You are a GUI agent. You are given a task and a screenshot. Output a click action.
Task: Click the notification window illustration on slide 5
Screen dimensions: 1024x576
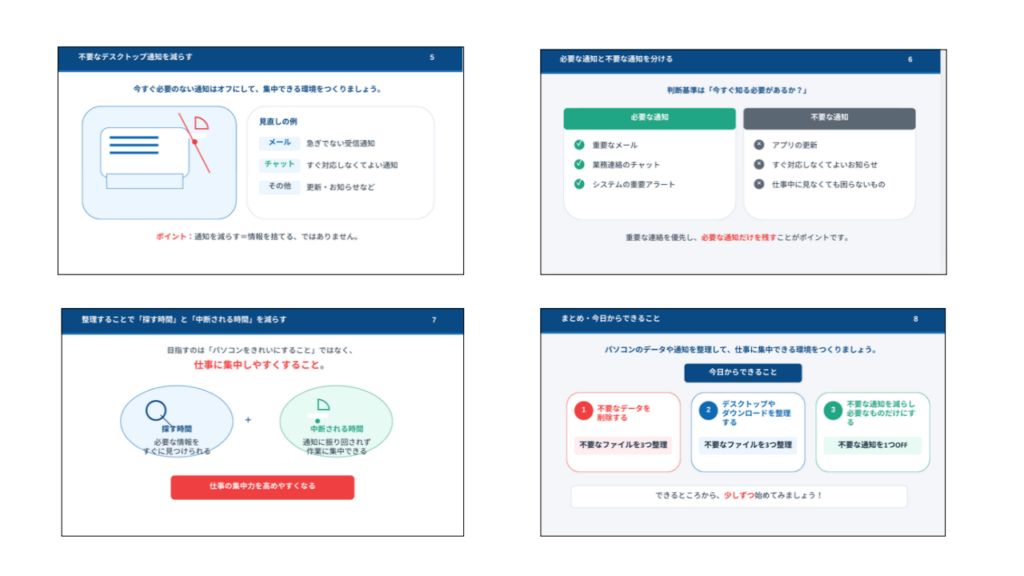click(145, 158)
